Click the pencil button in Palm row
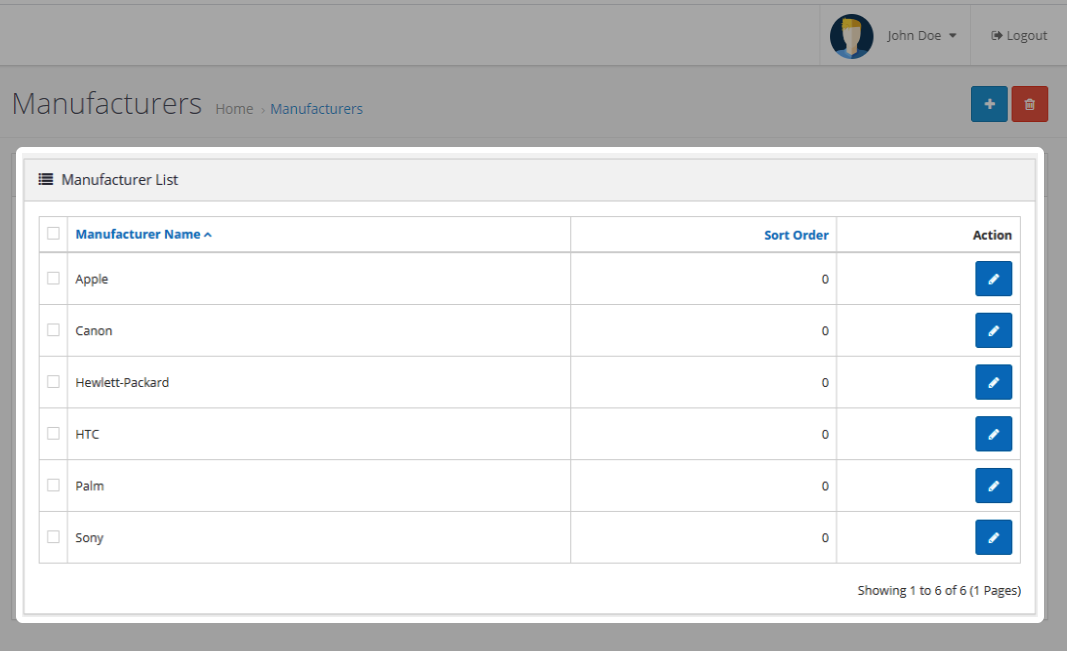Image resolution: width=1067 pixels, height=651 pixels. pos(993,486)
